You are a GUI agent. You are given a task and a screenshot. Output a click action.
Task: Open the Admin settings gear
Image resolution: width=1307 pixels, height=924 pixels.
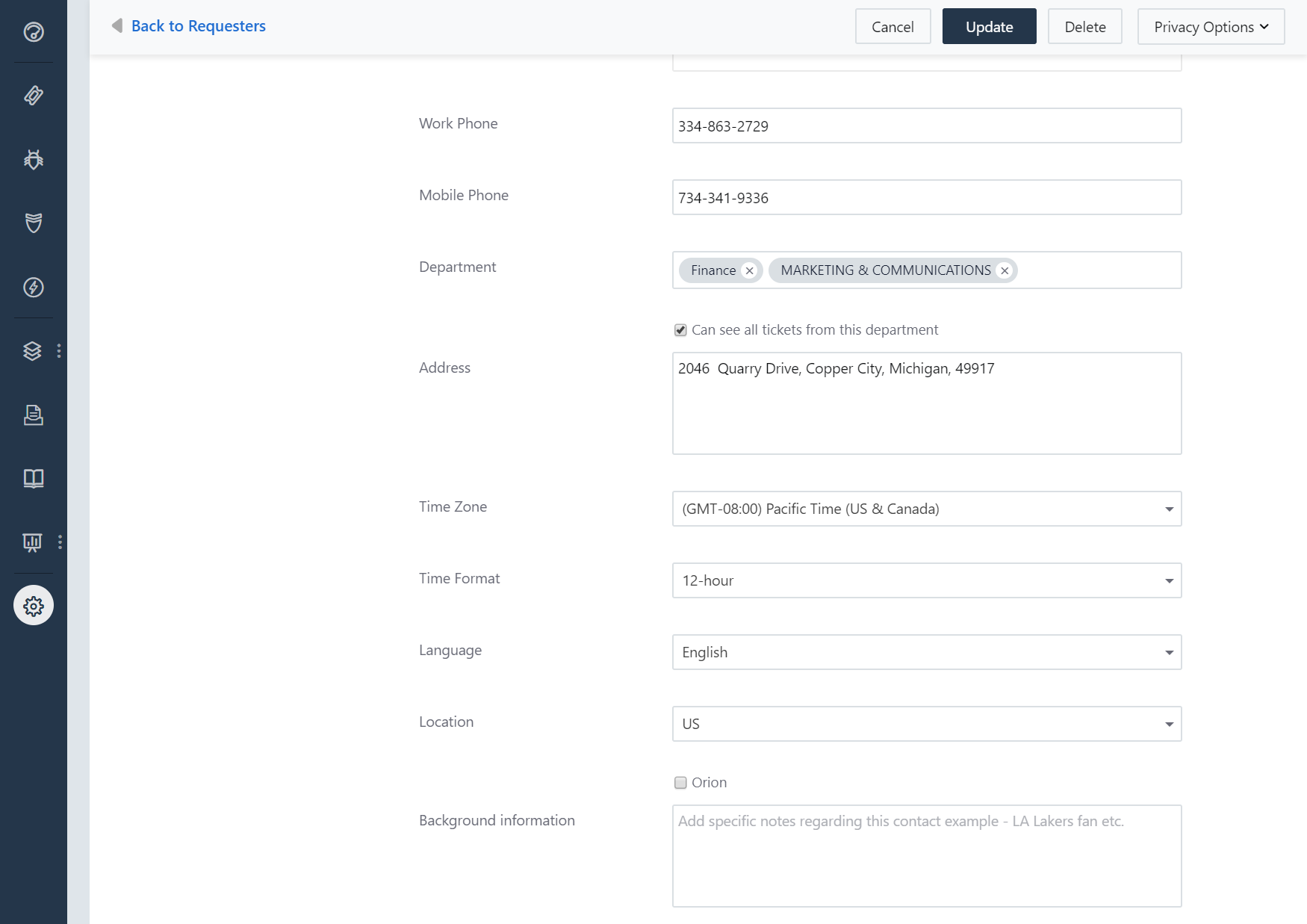coord(33,606)
